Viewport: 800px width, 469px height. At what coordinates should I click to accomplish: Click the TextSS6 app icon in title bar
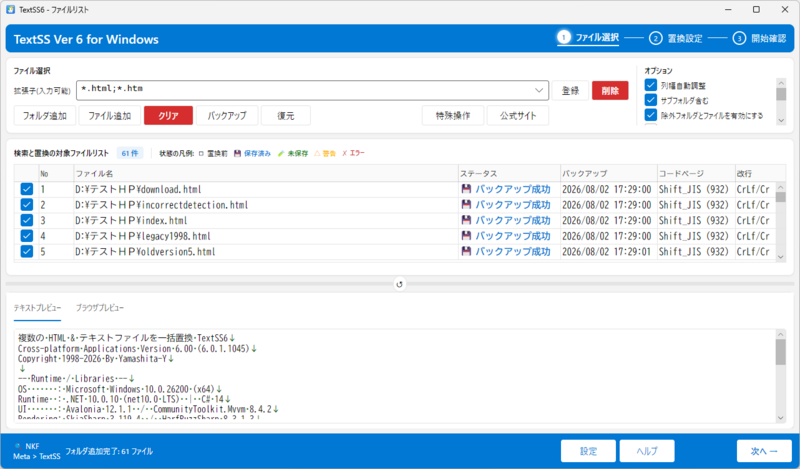10,9
